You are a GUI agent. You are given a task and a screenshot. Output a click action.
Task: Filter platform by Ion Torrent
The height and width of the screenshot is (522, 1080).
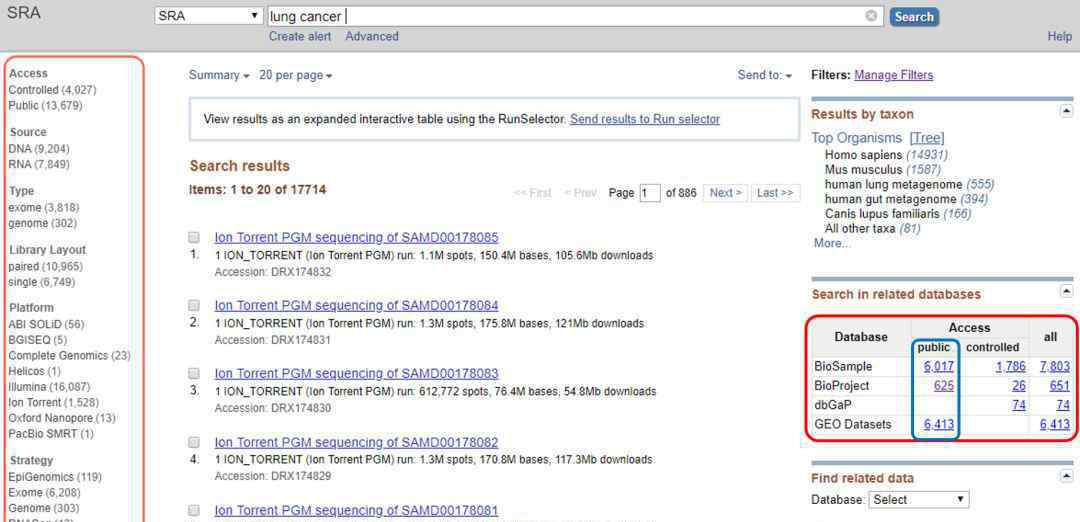tap(53, 402)
